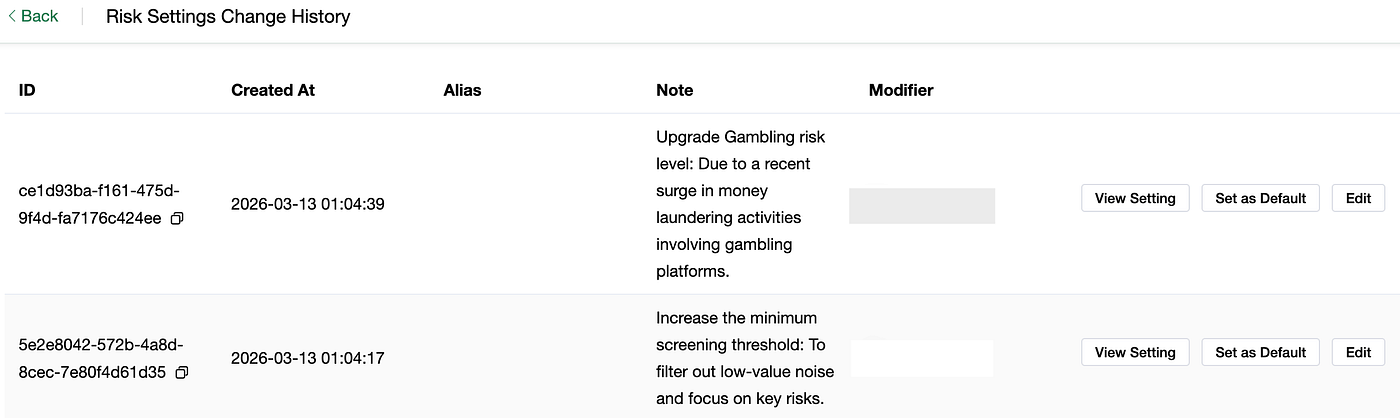Go back using the Back link
The width and height of the screenshot is (1400, 418).
point(33,16)
